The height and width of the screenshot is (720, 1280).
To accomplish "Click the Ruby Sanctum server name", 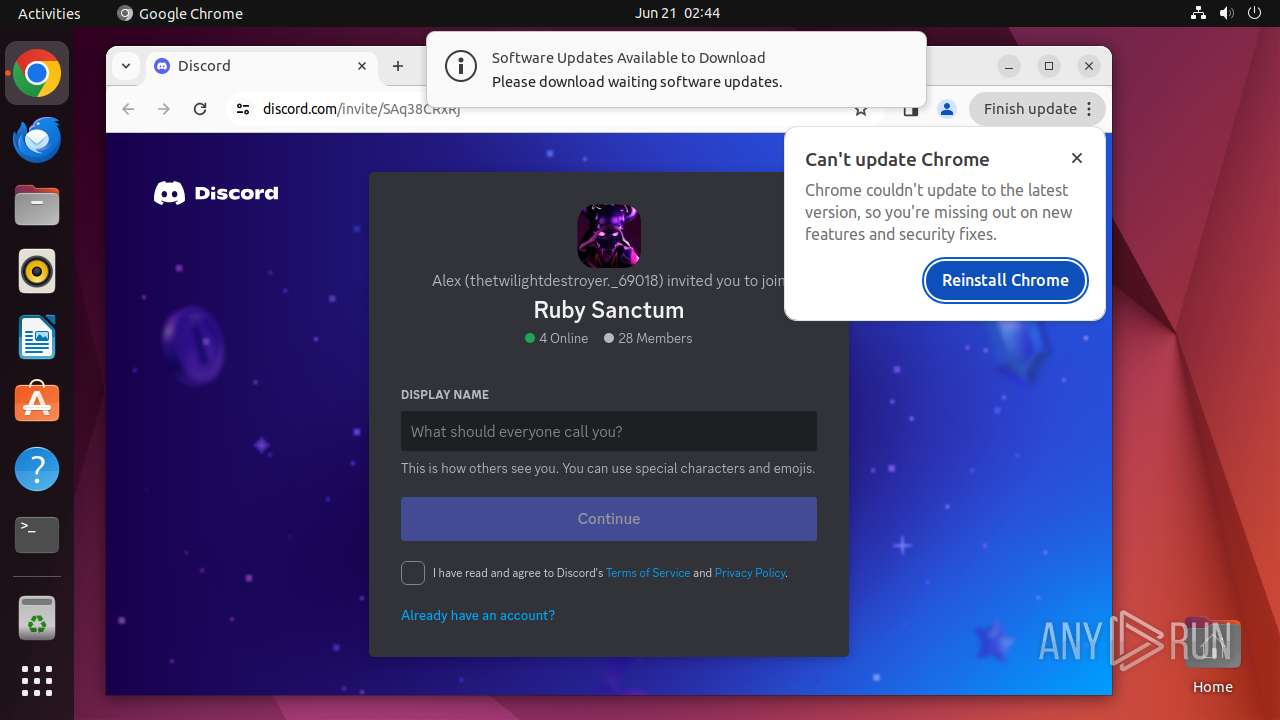I will pyautogui.click(x=609, y=310).
